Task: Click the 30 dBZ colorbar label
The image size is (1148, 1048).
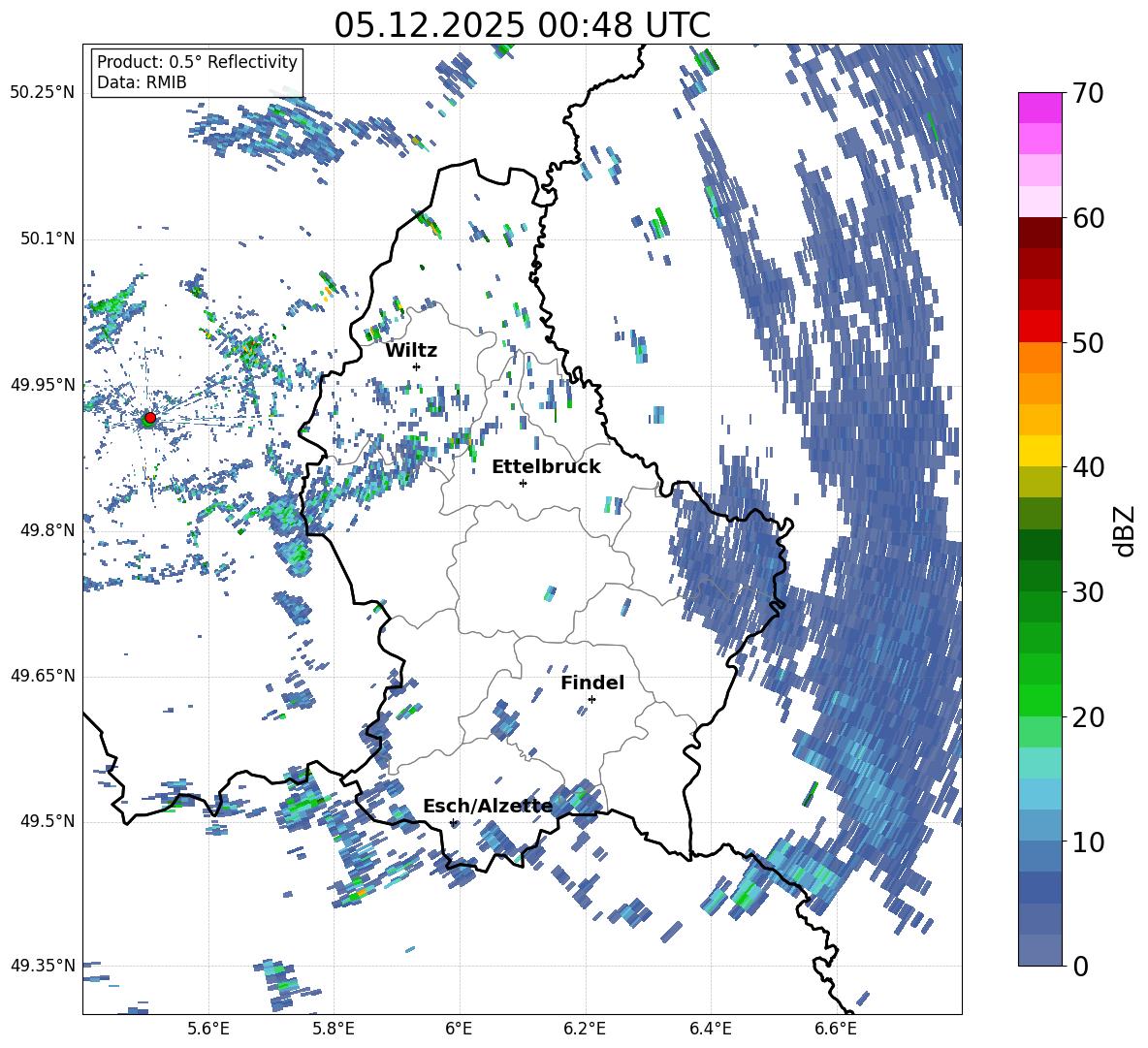Action: (x=1087, y=592)
